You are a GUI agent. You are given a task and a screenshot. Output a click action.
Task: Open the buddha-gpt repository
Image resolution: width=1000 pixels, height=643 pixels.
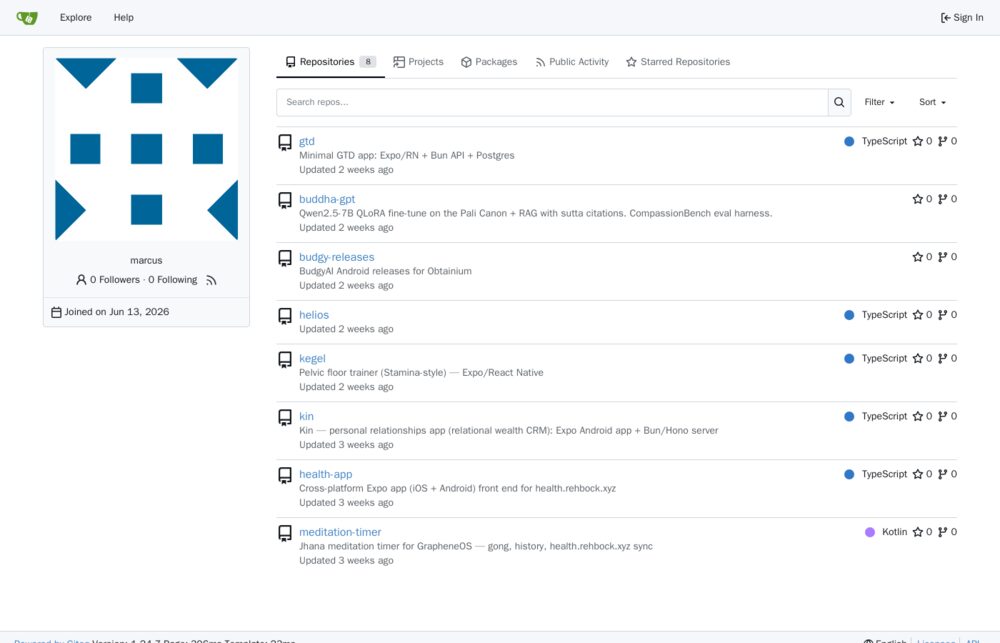[x=327, y=199]
